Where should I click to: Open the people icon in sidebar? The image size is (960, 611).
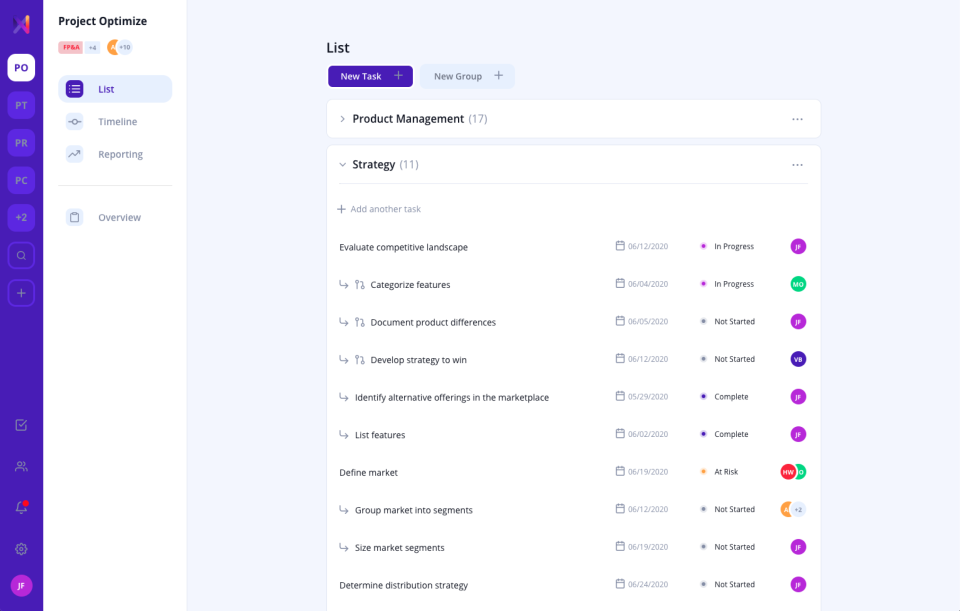click(21, 466)
